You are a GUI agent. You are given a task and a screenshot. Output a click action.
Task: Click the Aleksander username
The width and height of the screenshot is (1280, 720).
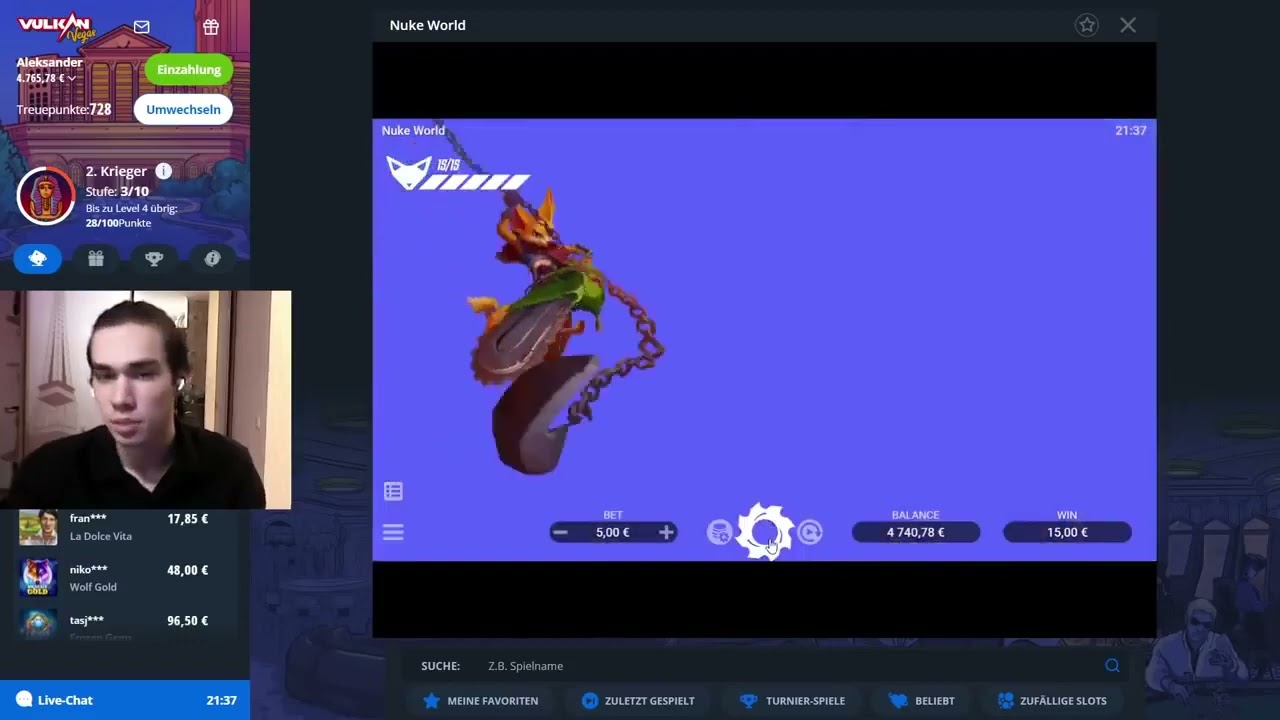tap(49, 62)
